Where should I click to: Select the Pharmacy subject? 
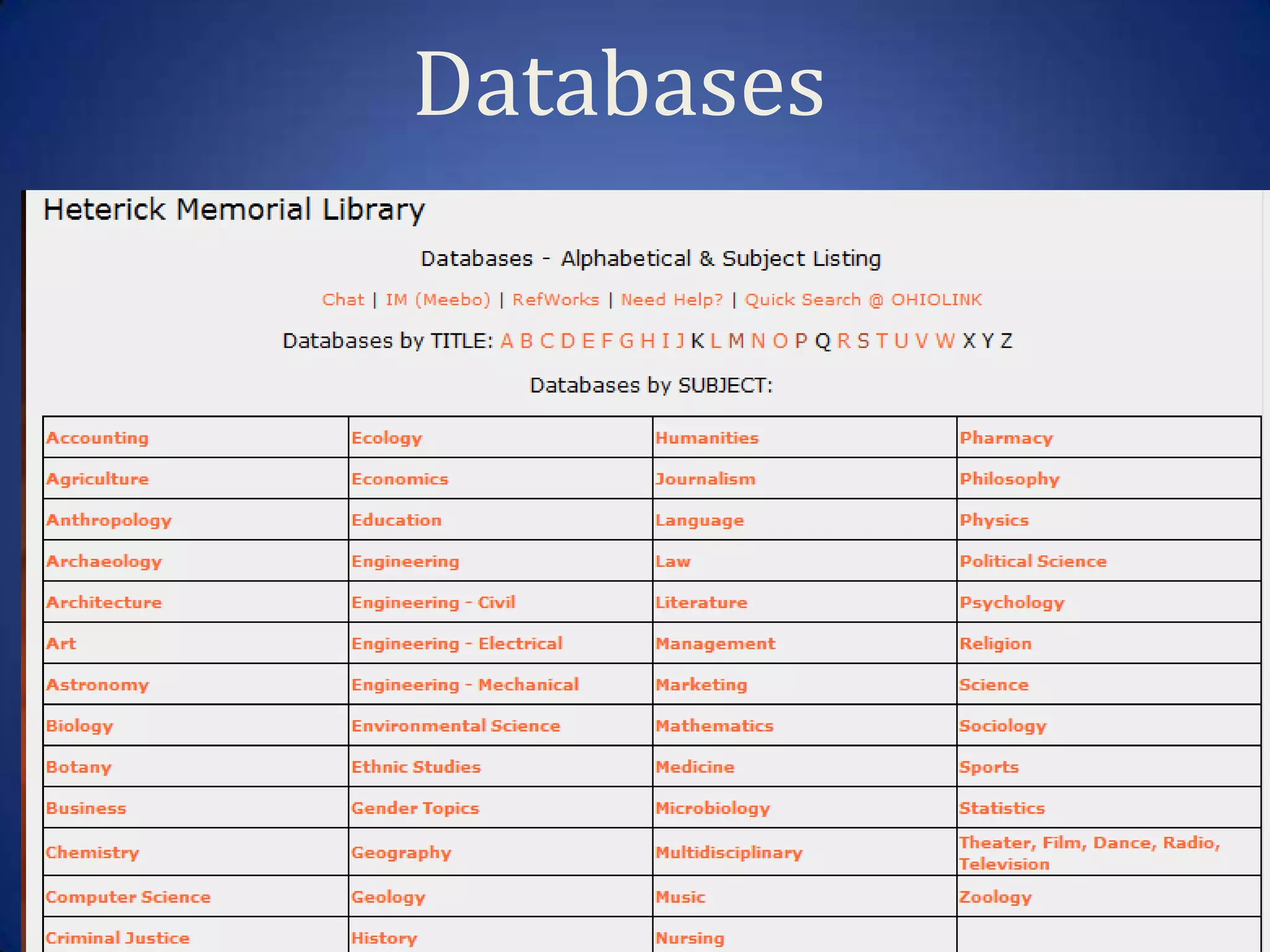[1006, 438]
